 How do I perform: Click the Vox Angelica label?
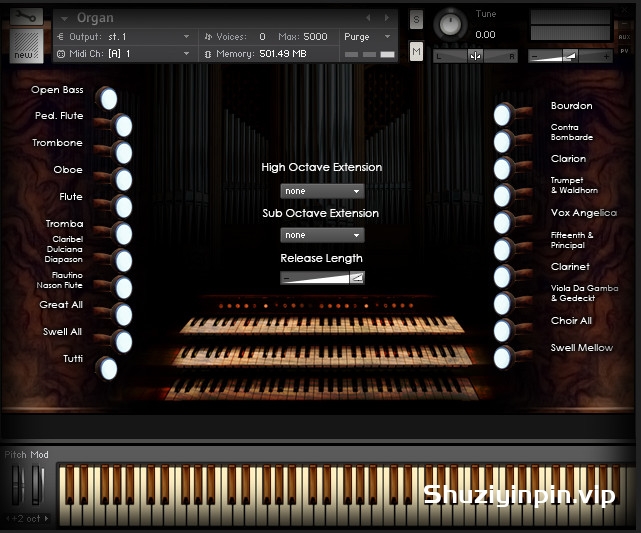(584, 213)
